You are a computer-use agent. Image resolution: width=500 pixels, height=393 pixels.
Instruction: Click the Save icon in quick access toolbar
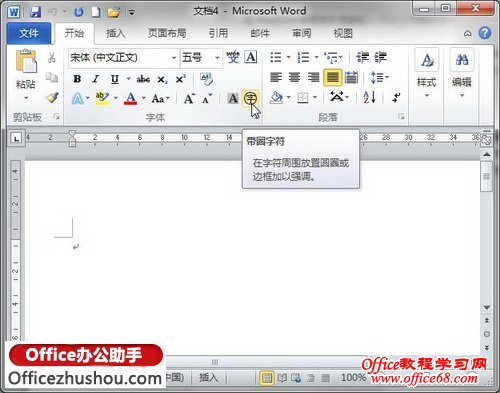pos(35,12)
